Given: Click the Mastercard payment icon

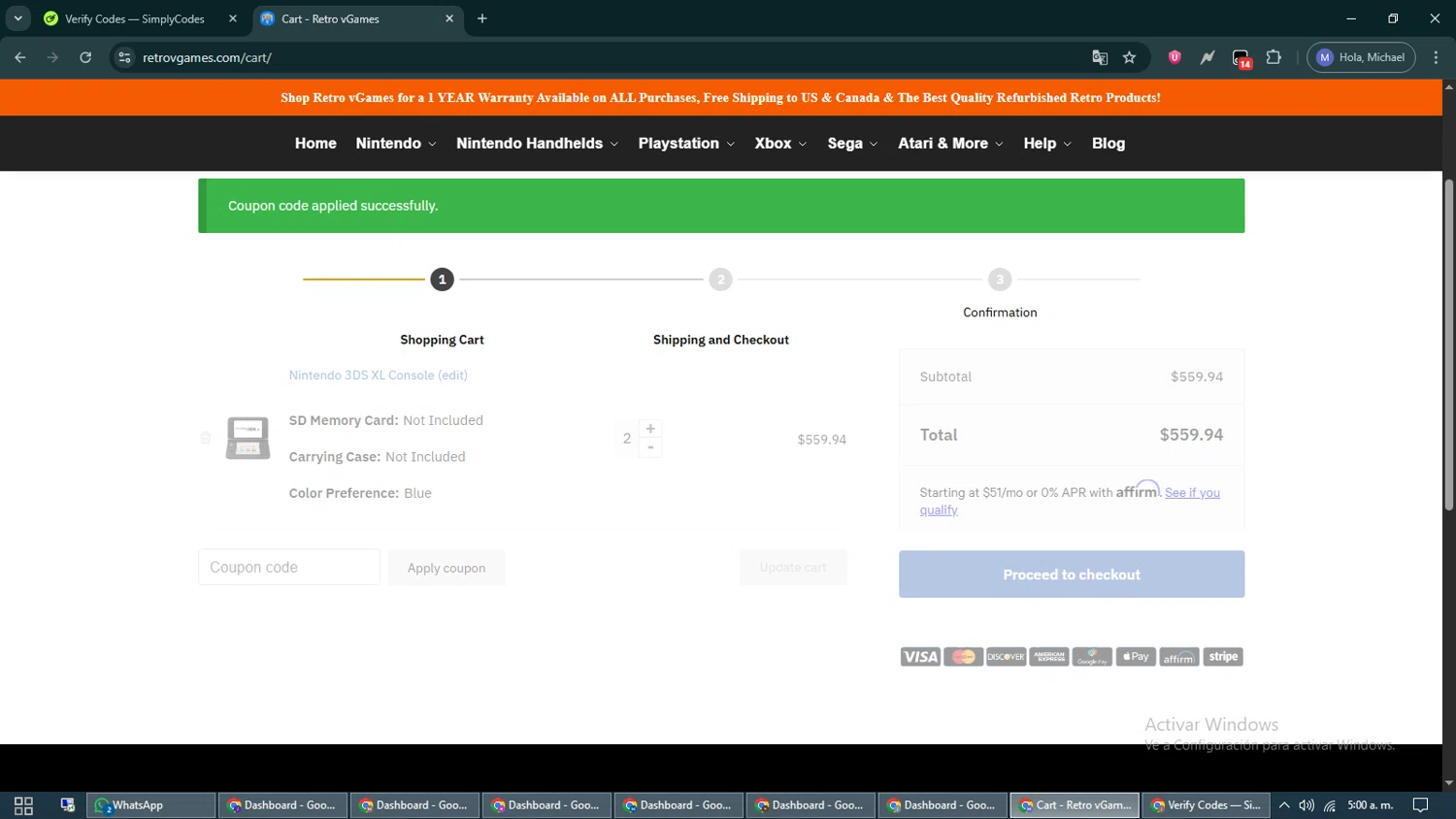Looking at the screenshot, I should [x=964, y=657].
